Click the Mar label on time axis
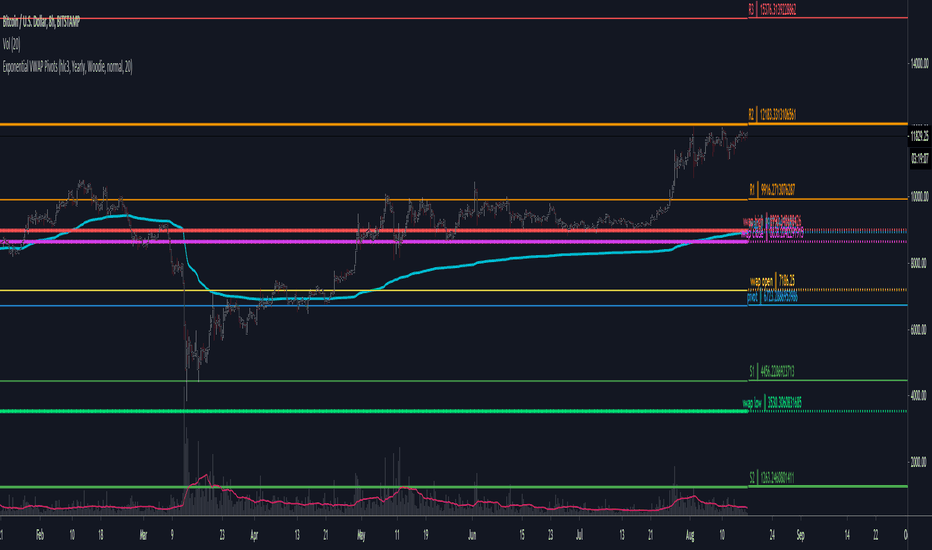The width and height of the screenshot is (932, 550). (x=143, y=535)
